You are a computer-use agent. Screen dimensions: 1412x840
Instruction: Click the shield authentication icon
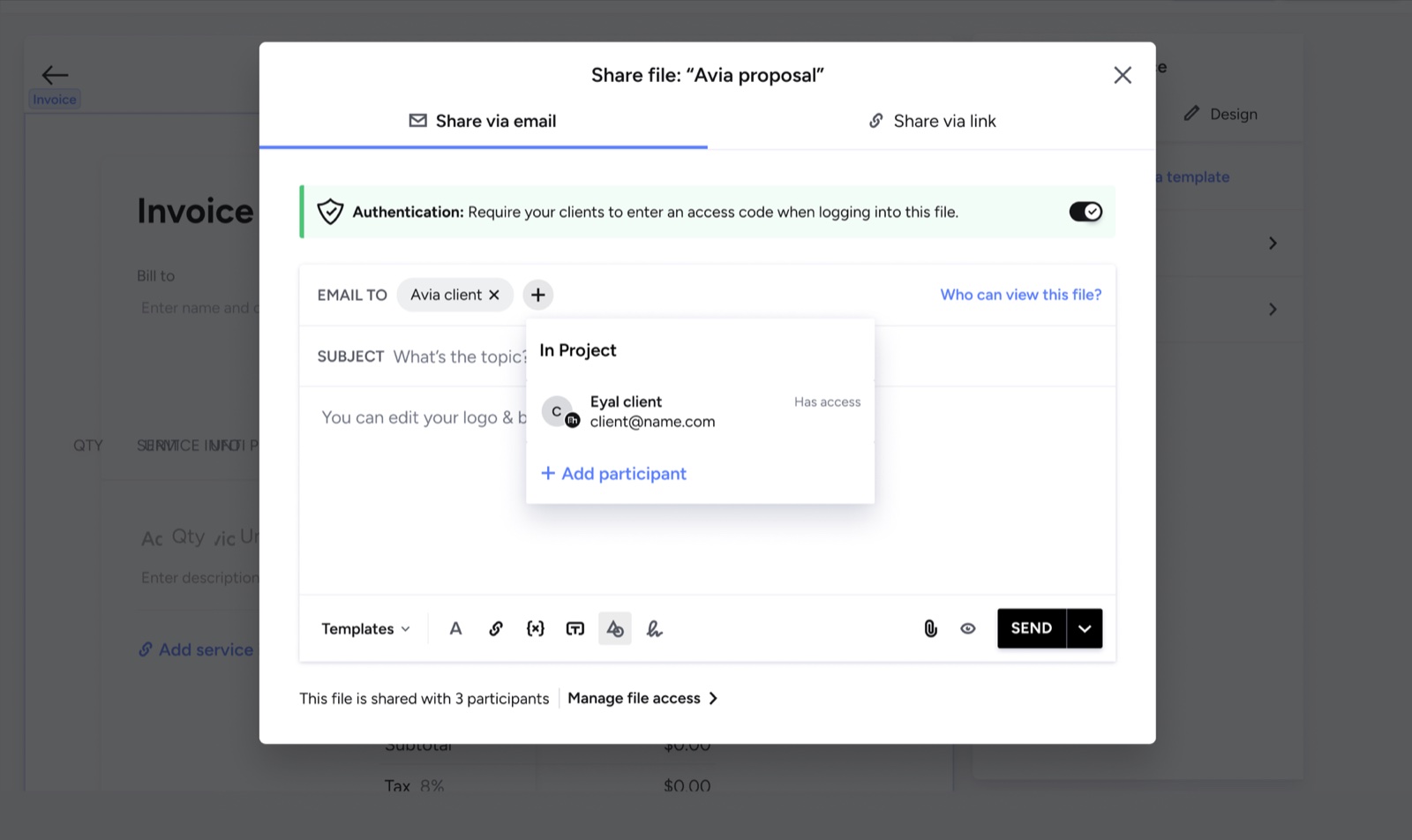coord(330,212)
